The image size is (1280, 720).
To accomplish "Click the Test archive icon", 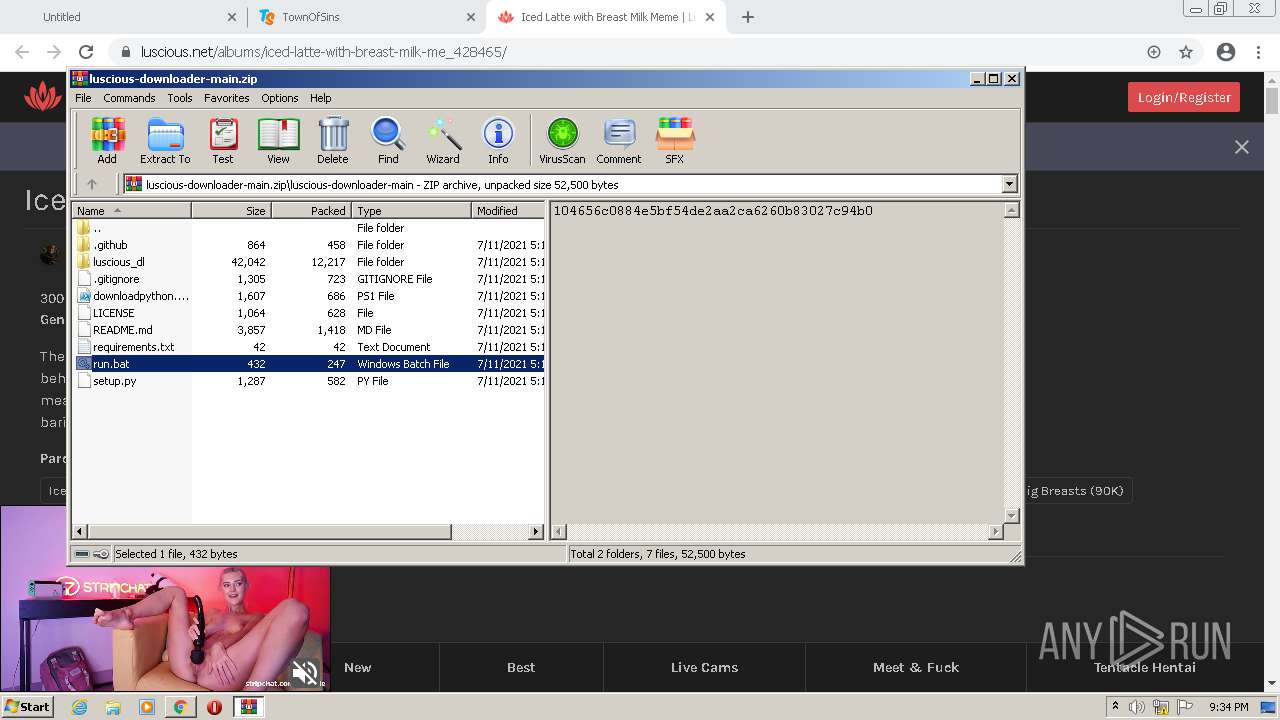I will 223,140.
